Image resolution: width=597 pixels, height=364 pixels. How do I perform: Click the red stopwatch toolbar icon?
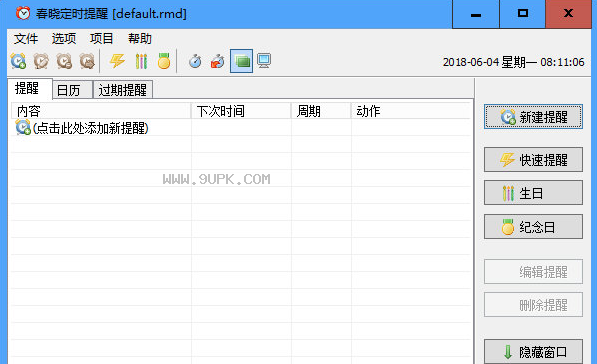(x=218, y=61)
